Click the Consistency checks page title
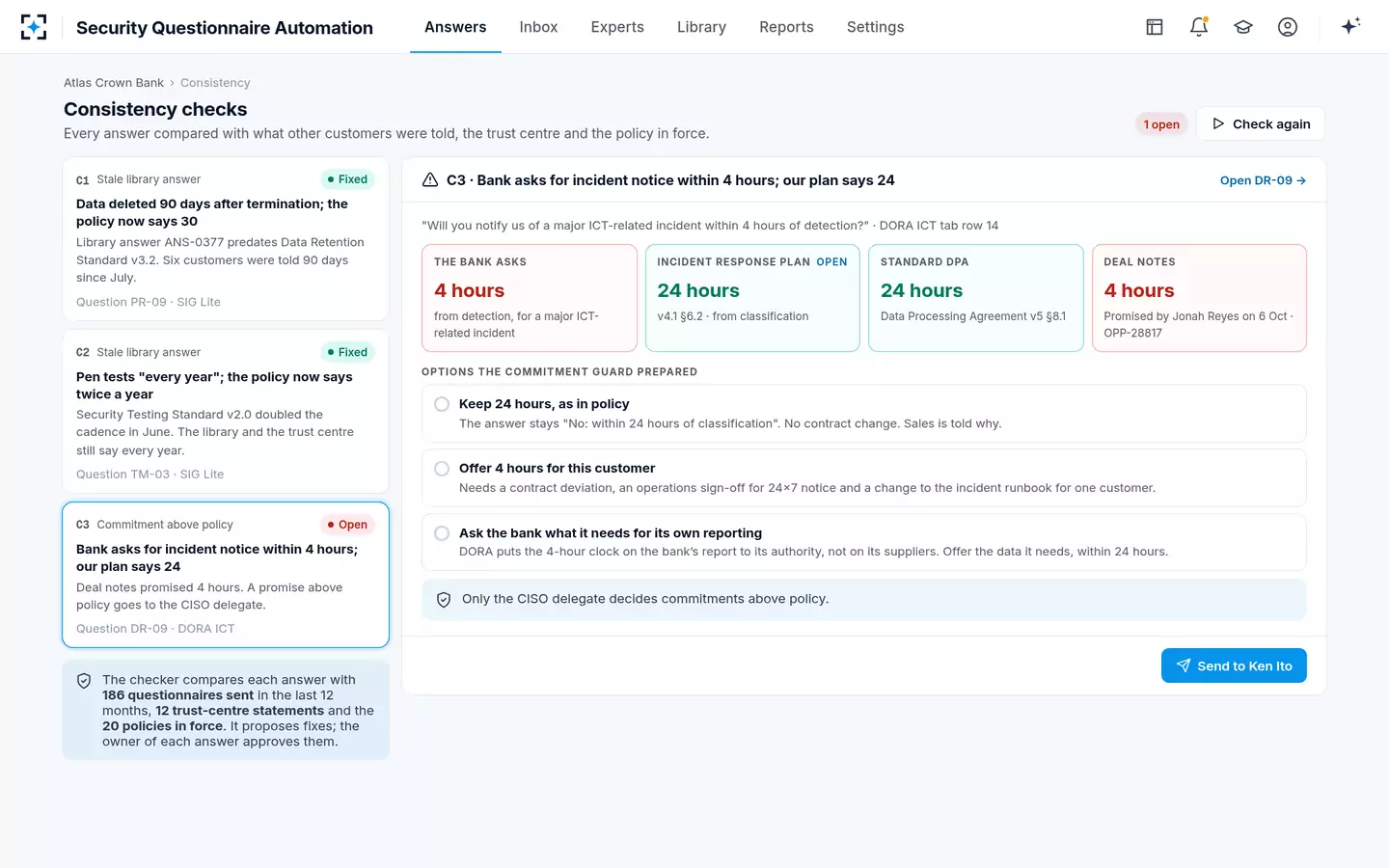 (155, 109)
